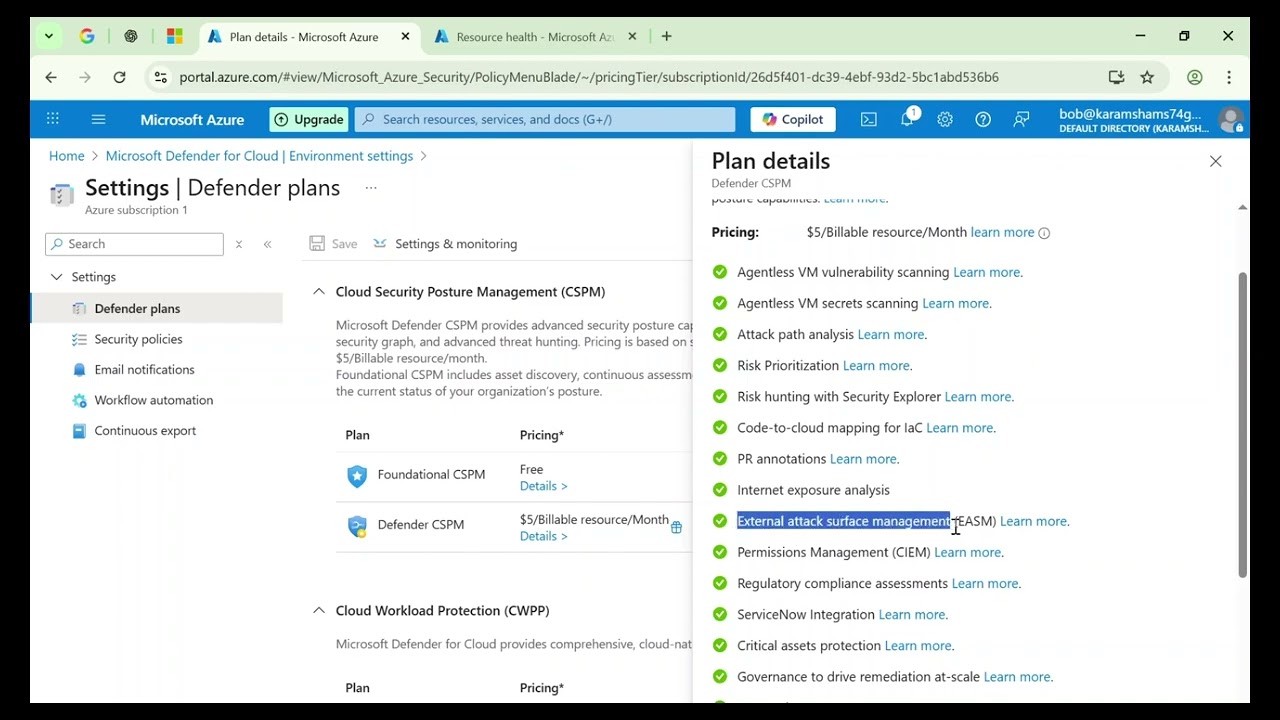
Task: Open the browser tab search dropdown
Action: (48, 36)
